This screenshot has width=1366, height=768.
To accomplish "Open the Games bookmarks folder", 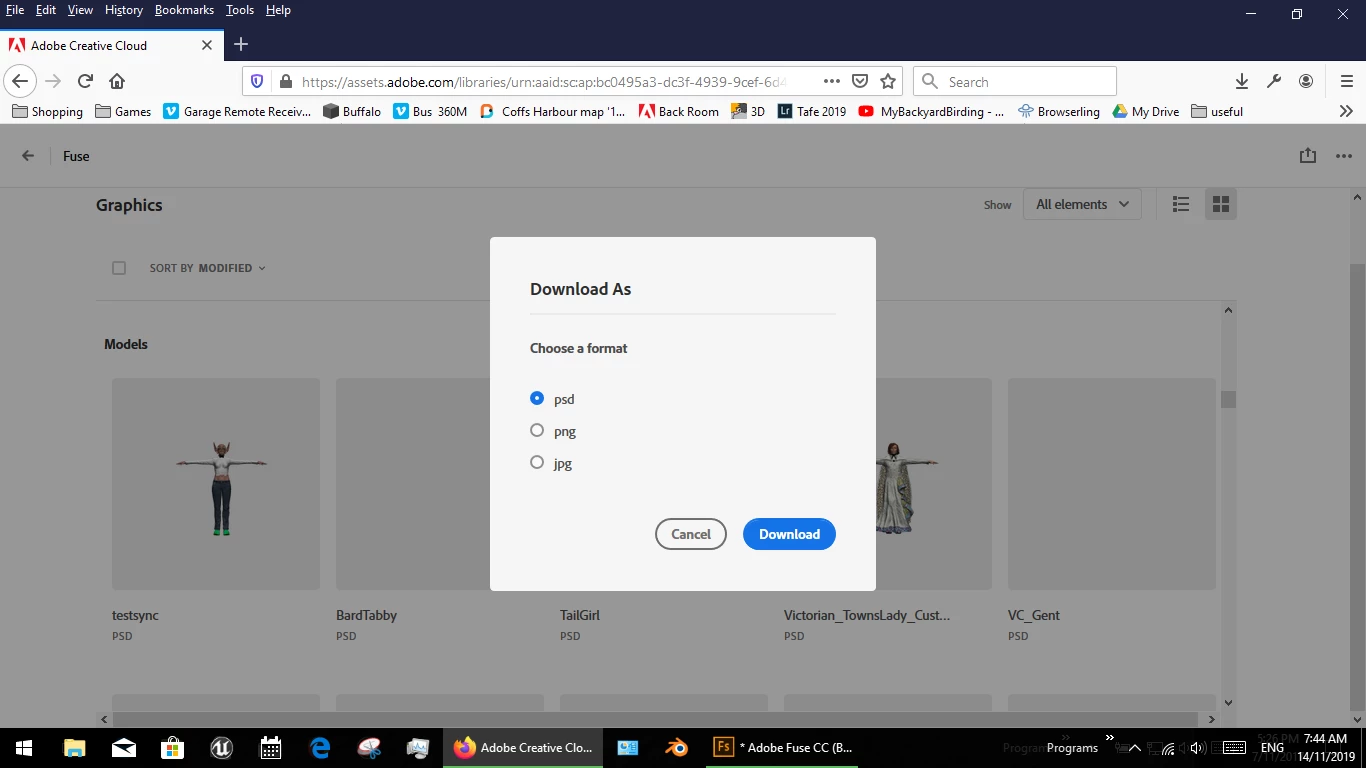I will (123, 111).
